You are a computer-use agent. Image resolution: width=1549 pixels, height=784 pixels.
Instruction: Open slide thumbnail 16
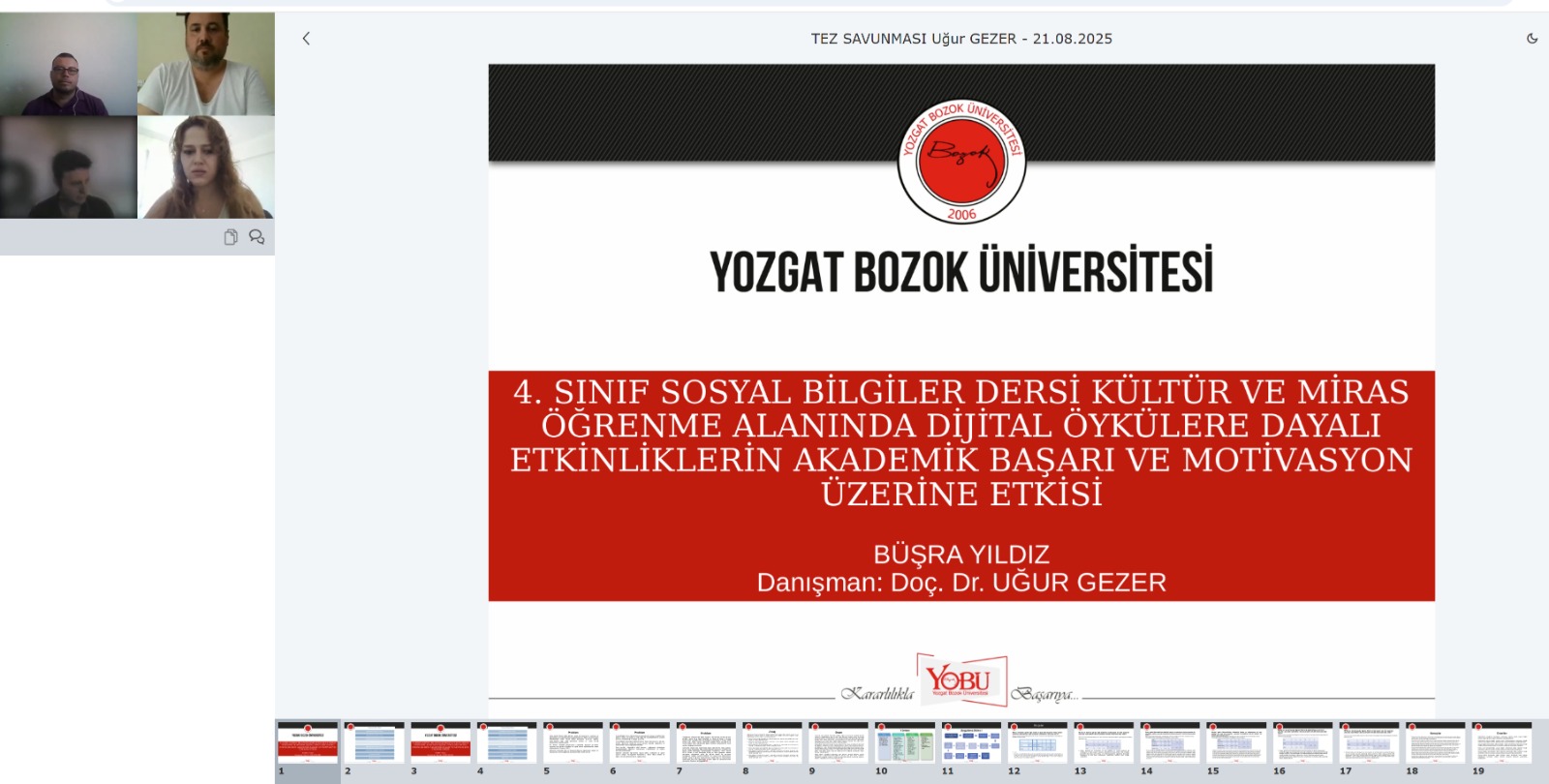point(1302,743)
